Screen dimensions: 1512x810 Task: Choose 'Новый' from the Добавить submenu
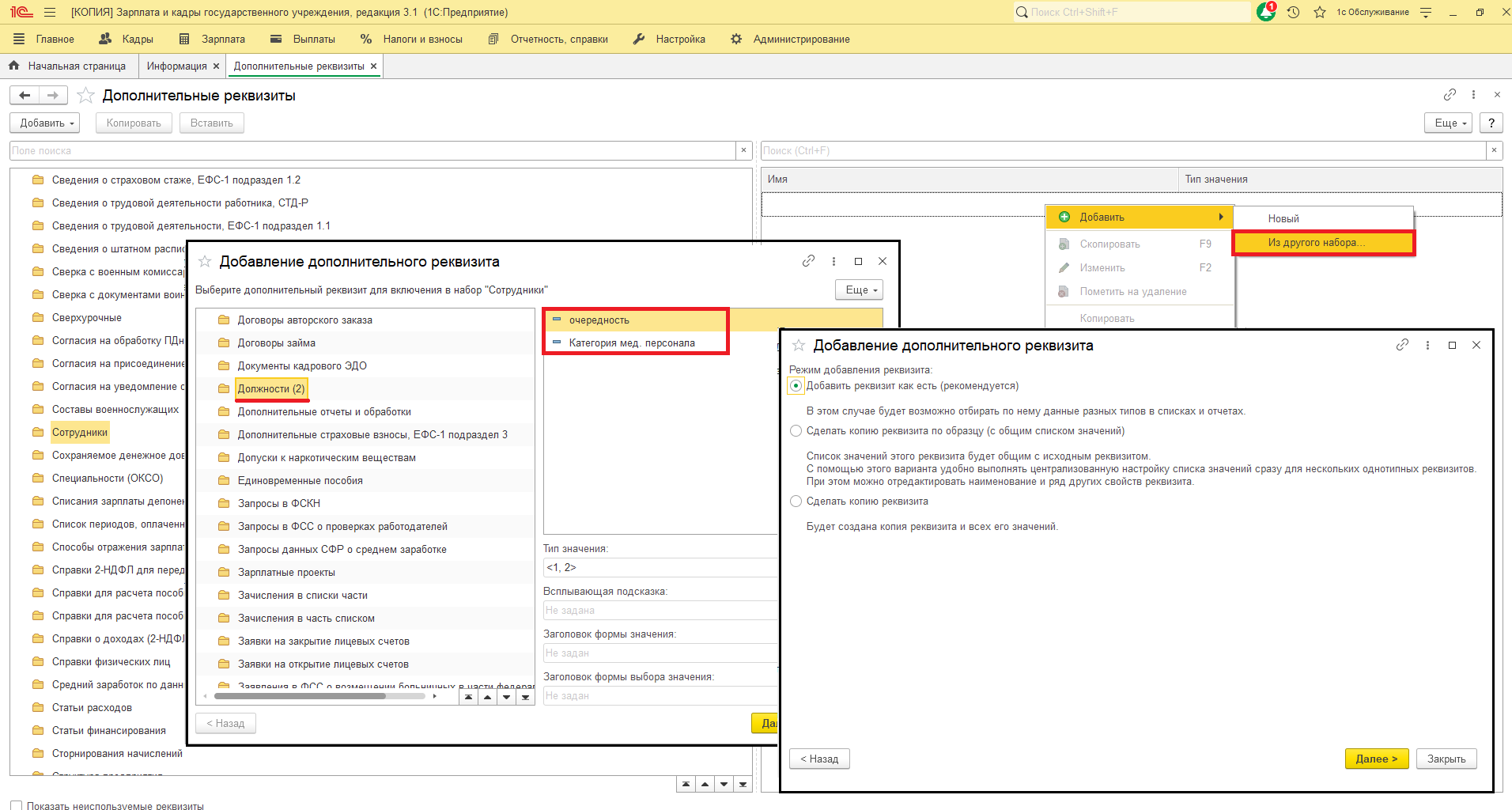(x=1324, y=219)
